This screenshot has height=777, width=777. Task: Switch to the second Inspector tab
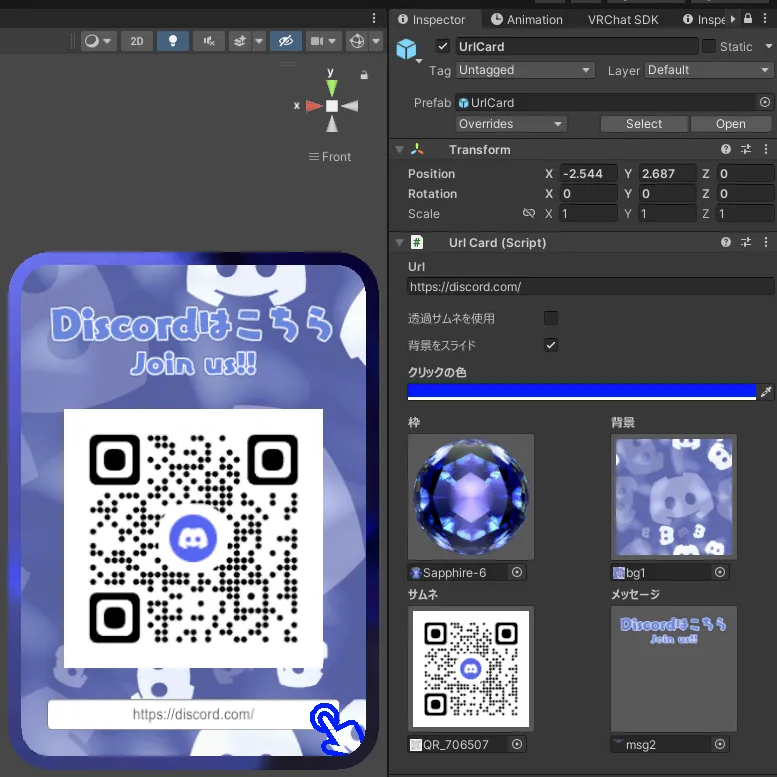click(x=704, y=20)
